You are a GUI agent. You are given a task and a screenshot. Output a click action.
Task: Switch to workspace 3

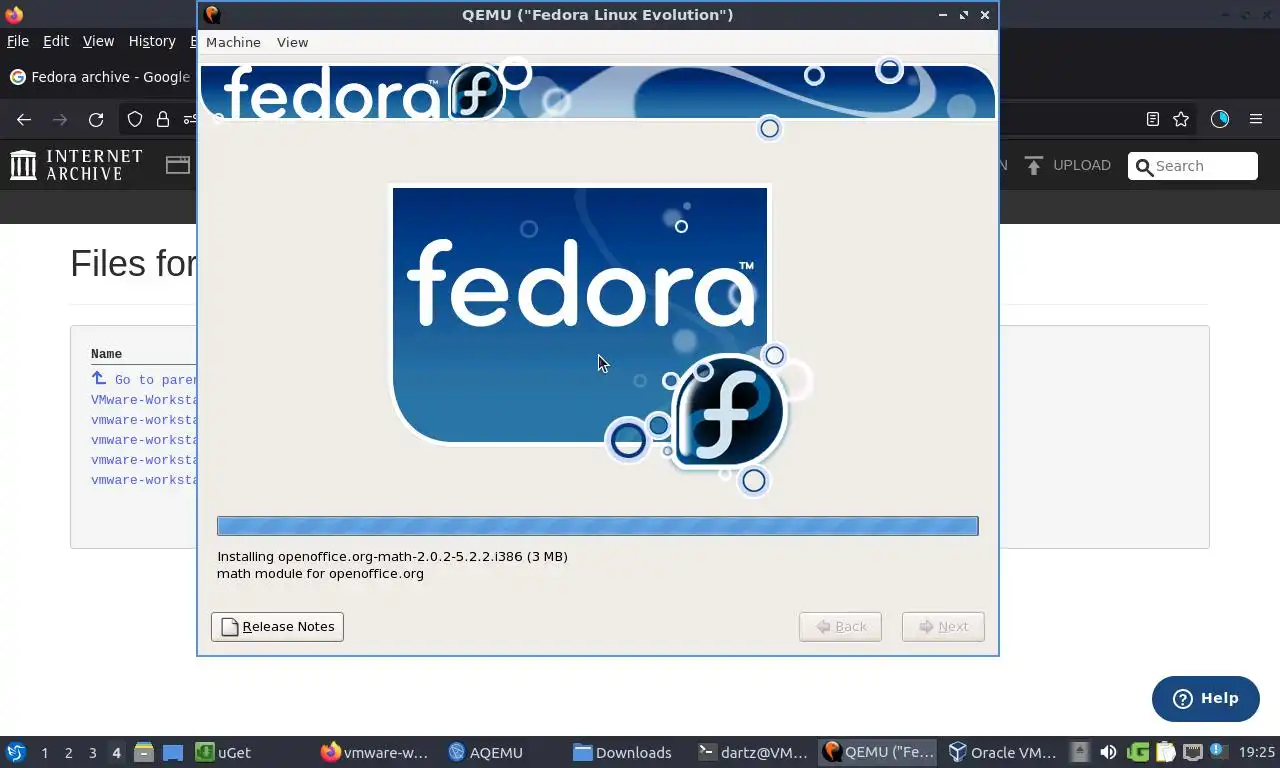click(92, 752)
